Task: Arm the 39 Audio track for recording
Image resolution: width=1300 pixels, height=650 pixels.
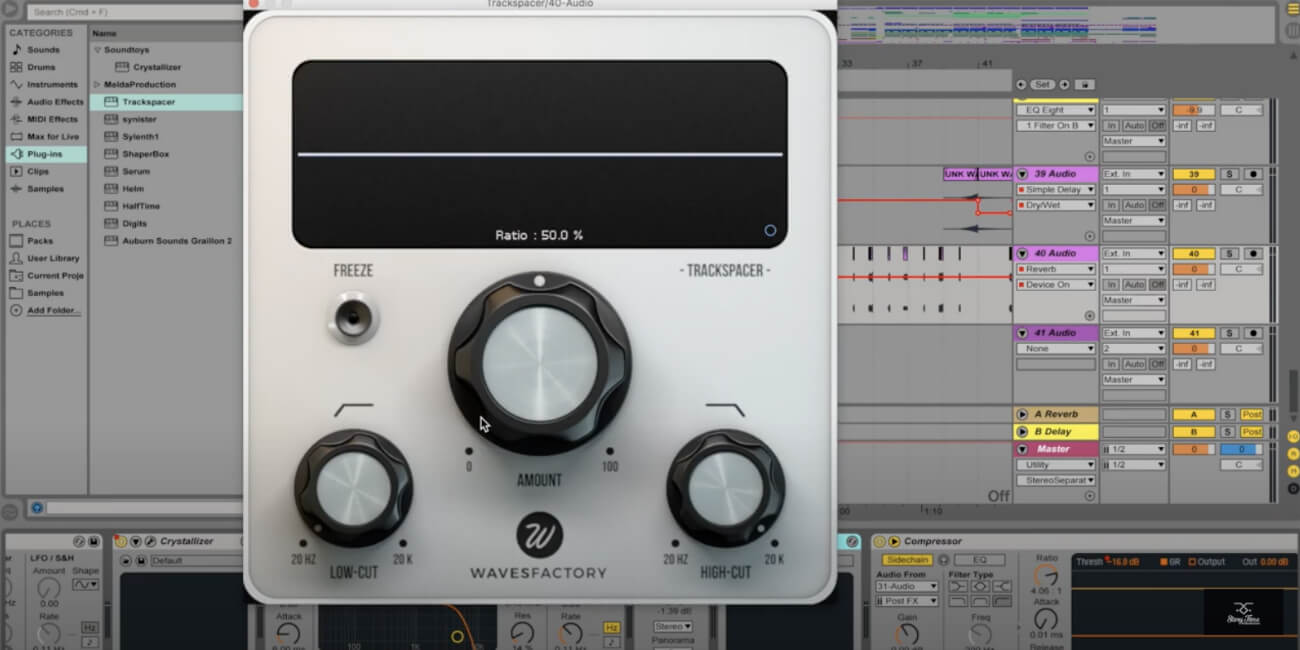Action: click(1252, 174)
